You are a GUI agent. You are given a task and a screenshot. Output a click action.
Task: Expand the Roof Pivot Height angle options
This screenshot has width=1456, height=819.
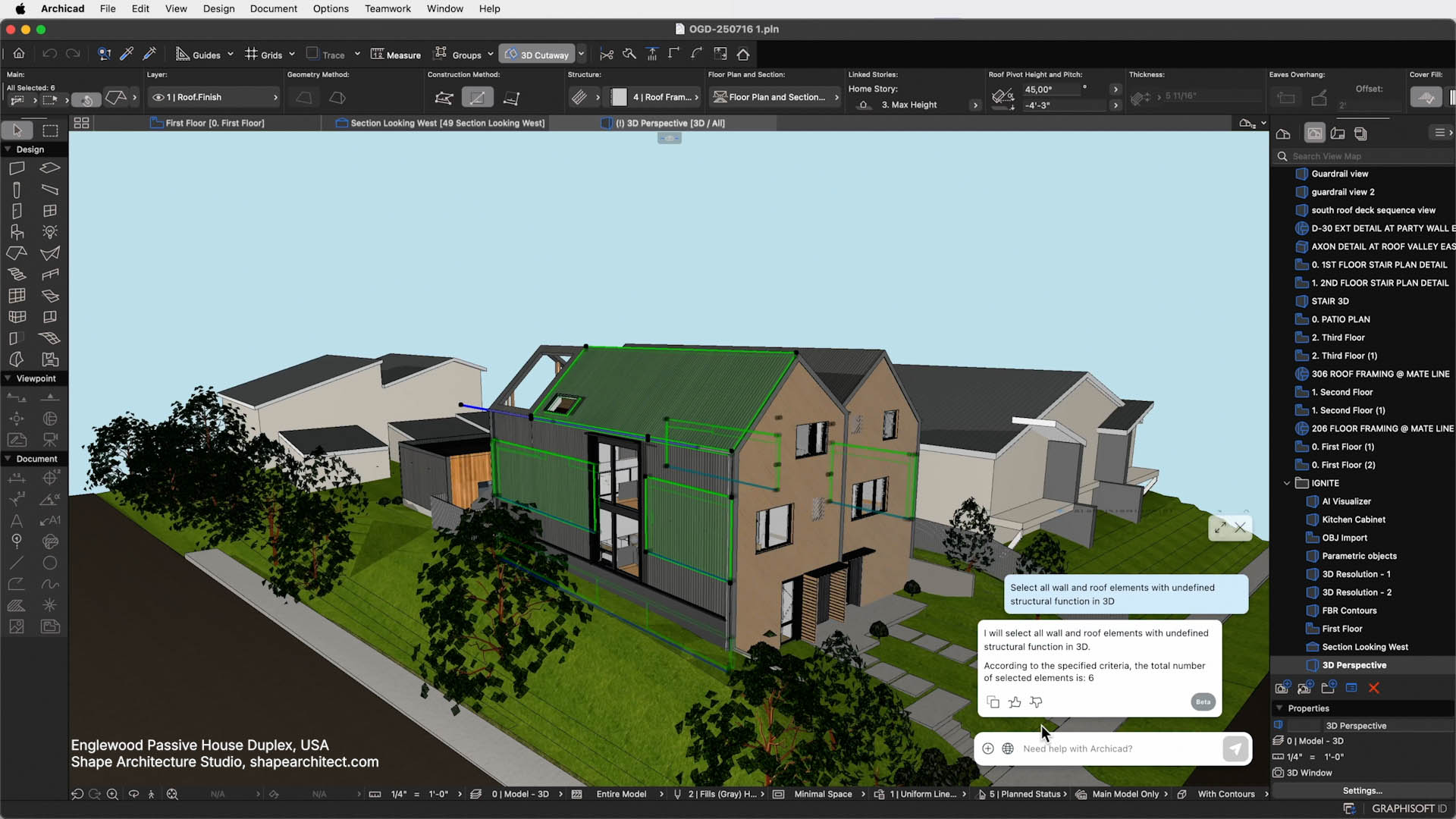(x=1115, y=89)
